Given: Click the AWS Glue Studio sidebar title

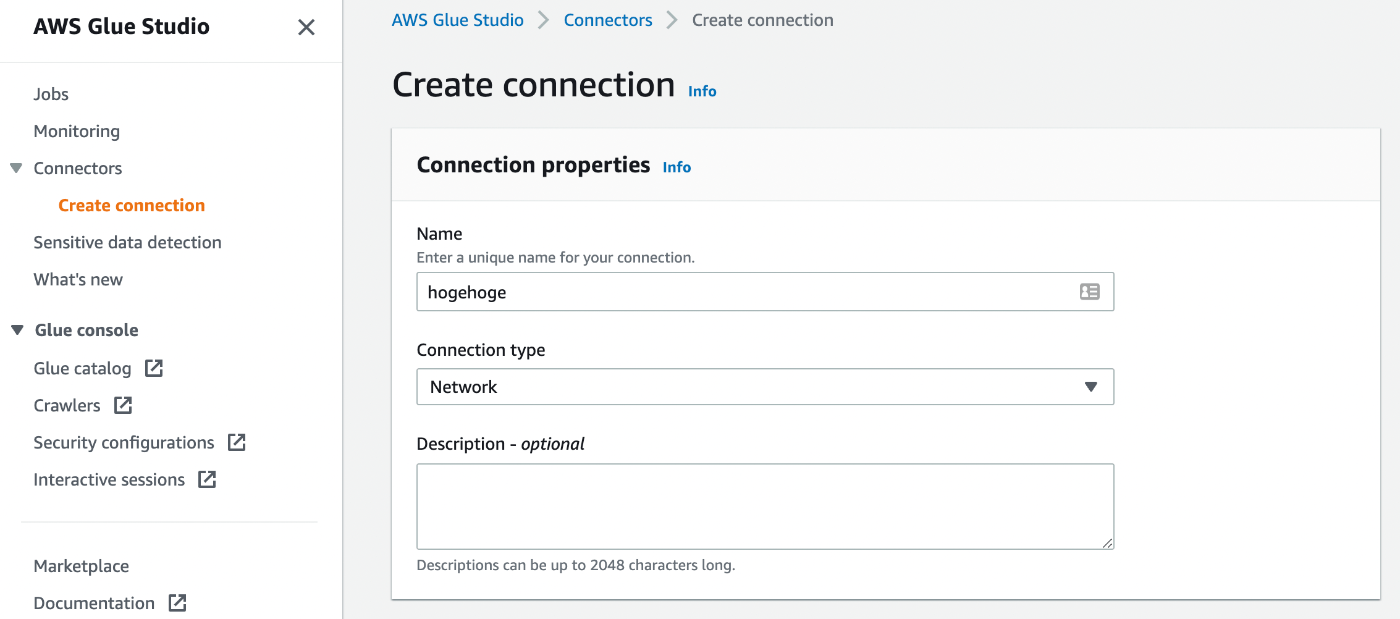Looking at the screenshot, I should coord(122,27).
